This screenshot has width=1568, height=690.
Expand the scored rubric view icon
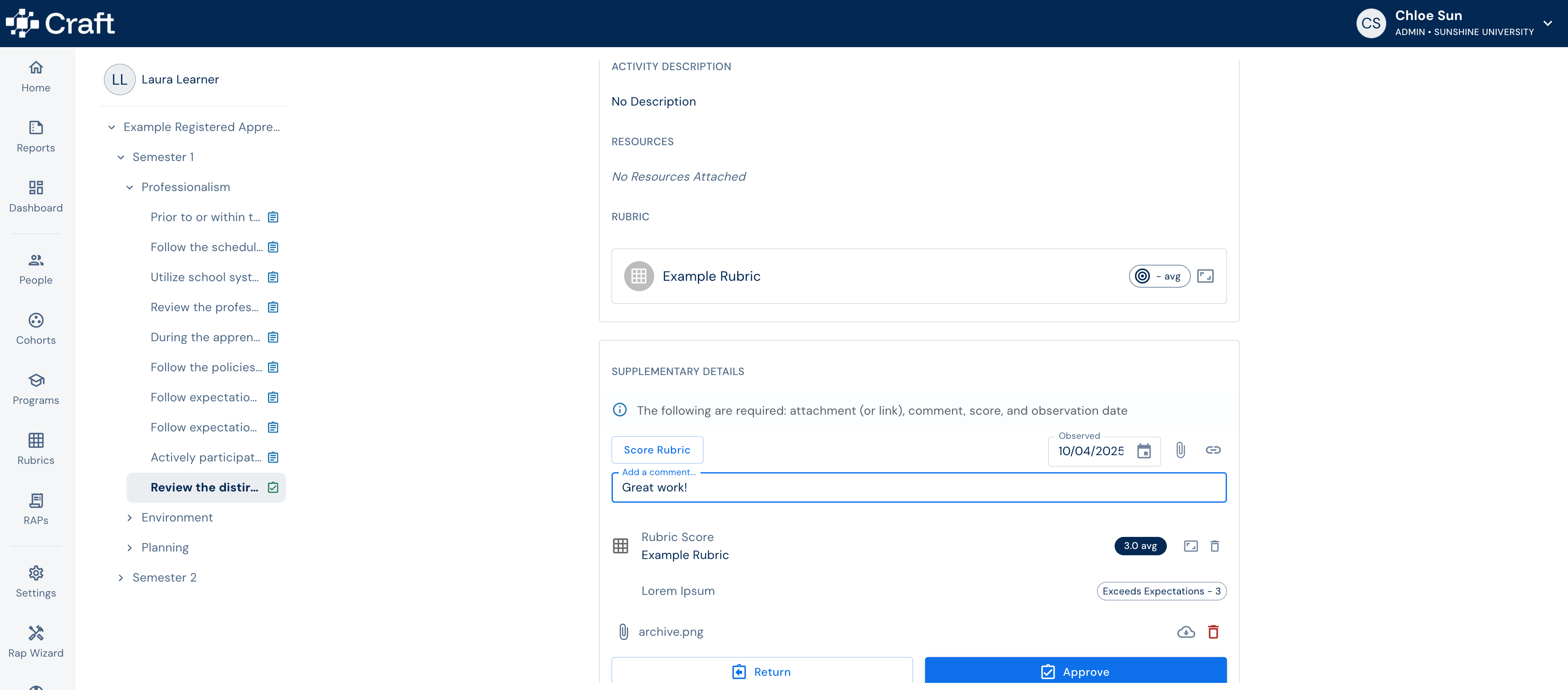click(x=1191, y=546)
